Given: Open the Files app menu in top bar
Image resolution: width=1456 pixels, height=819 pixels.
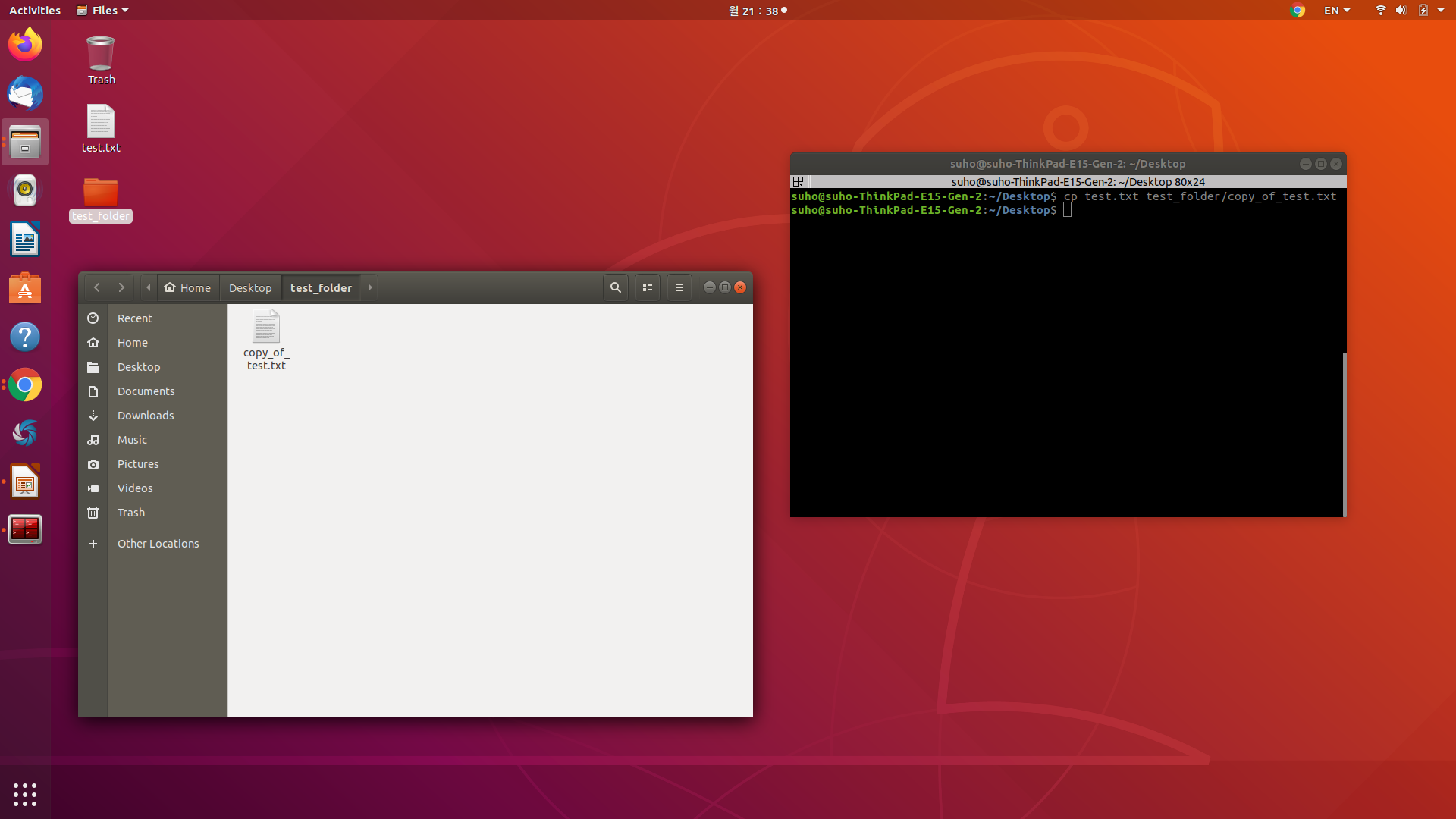Looking at the screenshot, I should click(103, 11).
